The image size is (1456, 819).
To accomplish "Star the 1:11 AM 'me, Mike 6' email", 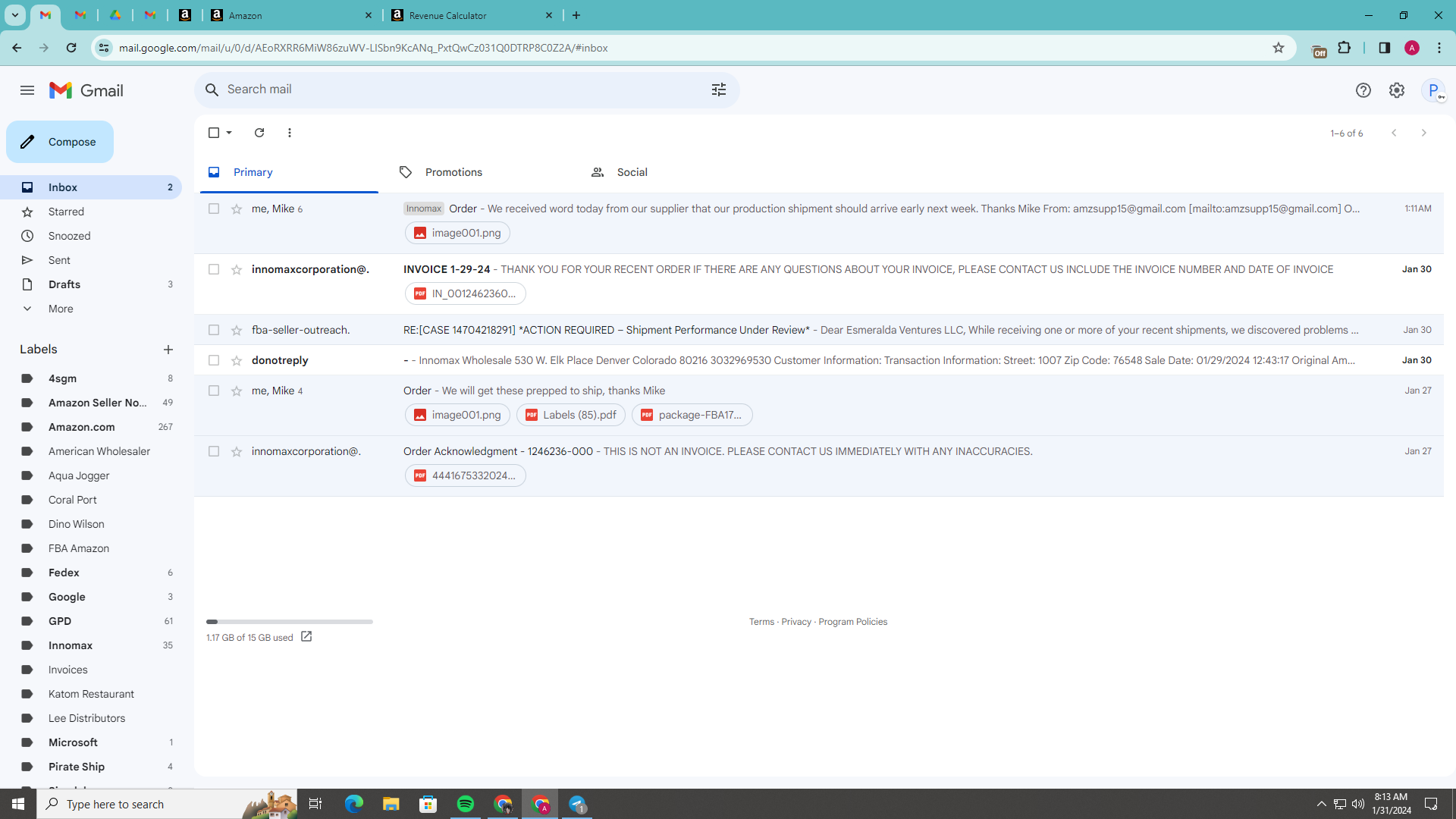I will point(237,209).
